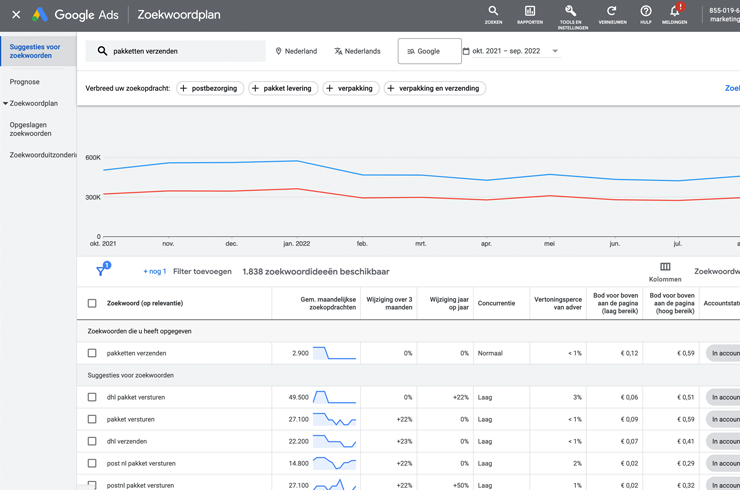The width and height of the screenshot is (740, 490).
Task: Toggle the select-all checkbox in table header
Action: (x=92, y=303)
